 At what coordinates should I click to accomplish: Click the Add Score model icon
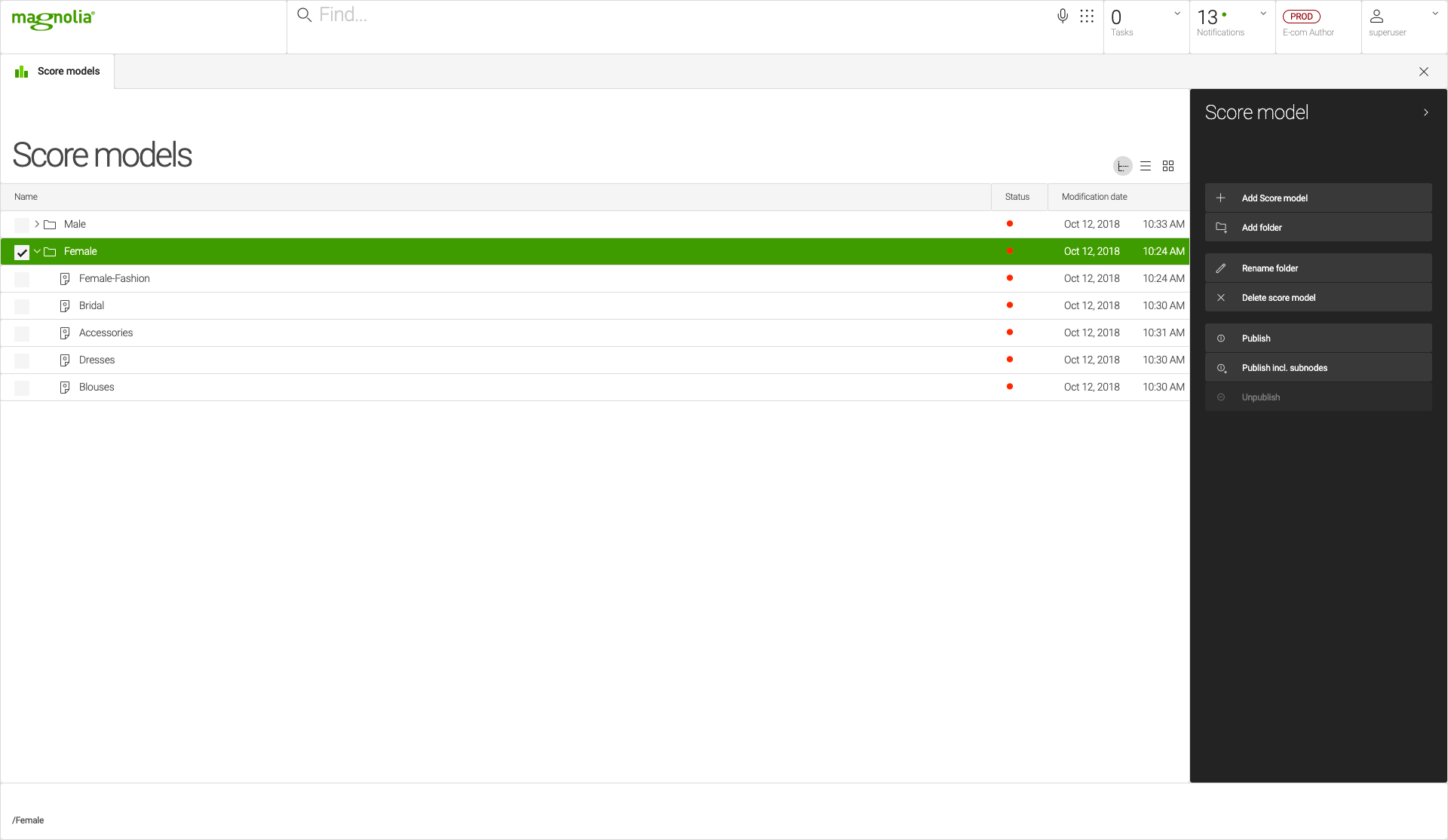(x=1220, y=197)
